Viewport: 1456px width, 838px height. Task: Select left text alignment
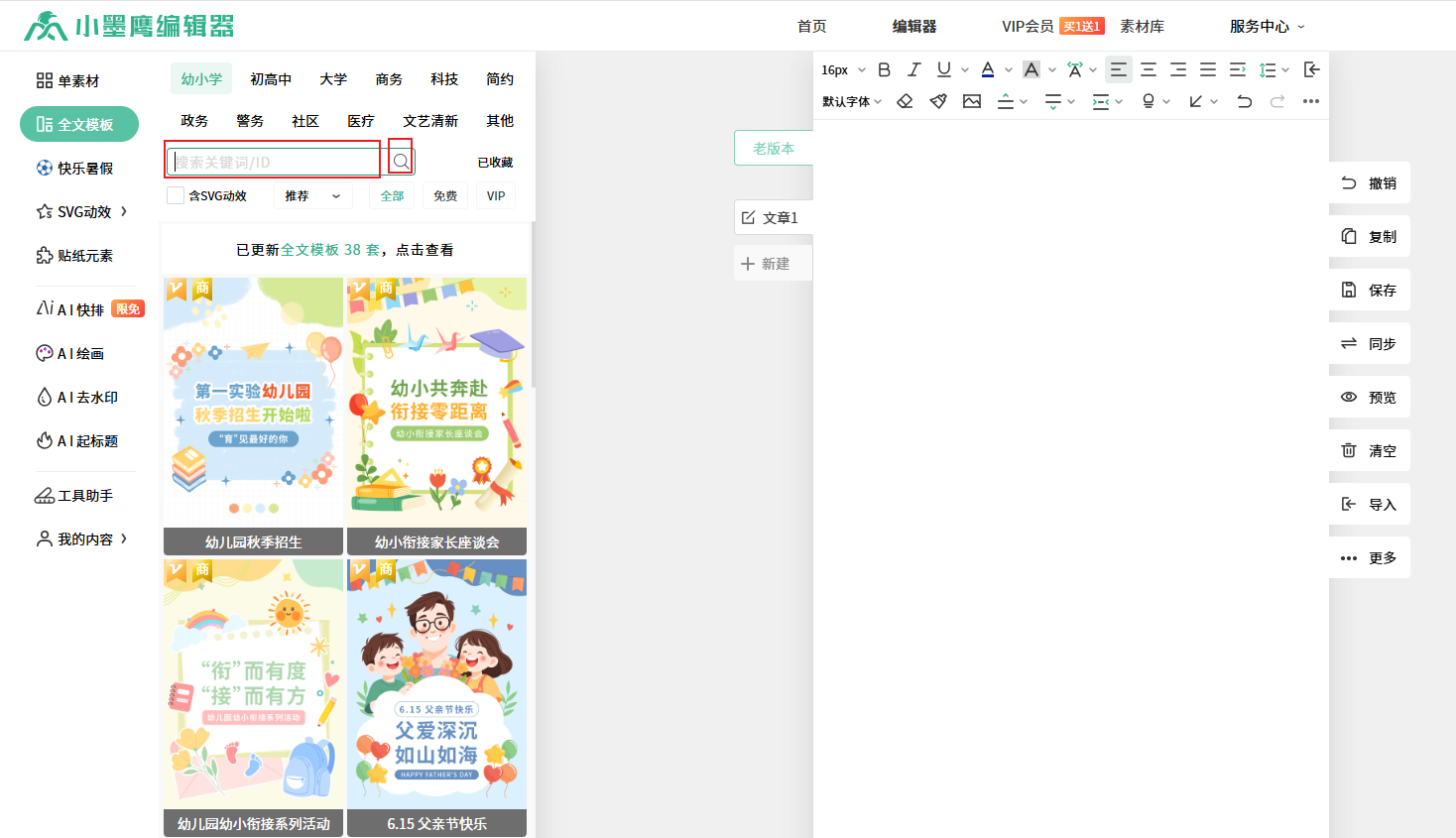click(1119, 69)
